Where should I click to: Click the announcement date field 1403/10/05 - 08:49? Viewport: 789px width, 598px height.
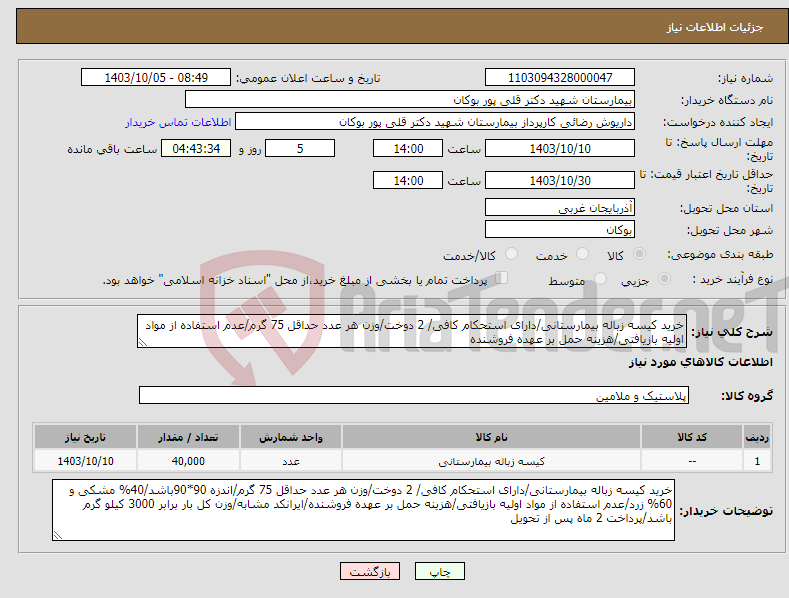pyautogui.click(x=156, y=78)
